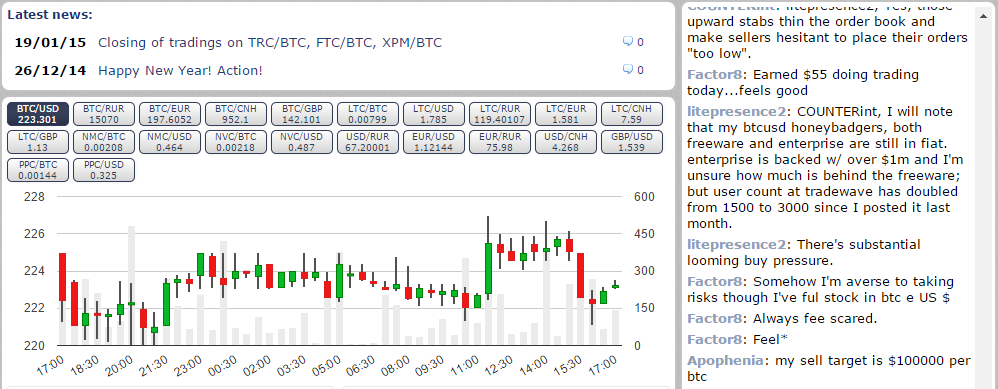Open 'Happy New Year! Action!' news link
998x389 pixels.
point(180,70)
